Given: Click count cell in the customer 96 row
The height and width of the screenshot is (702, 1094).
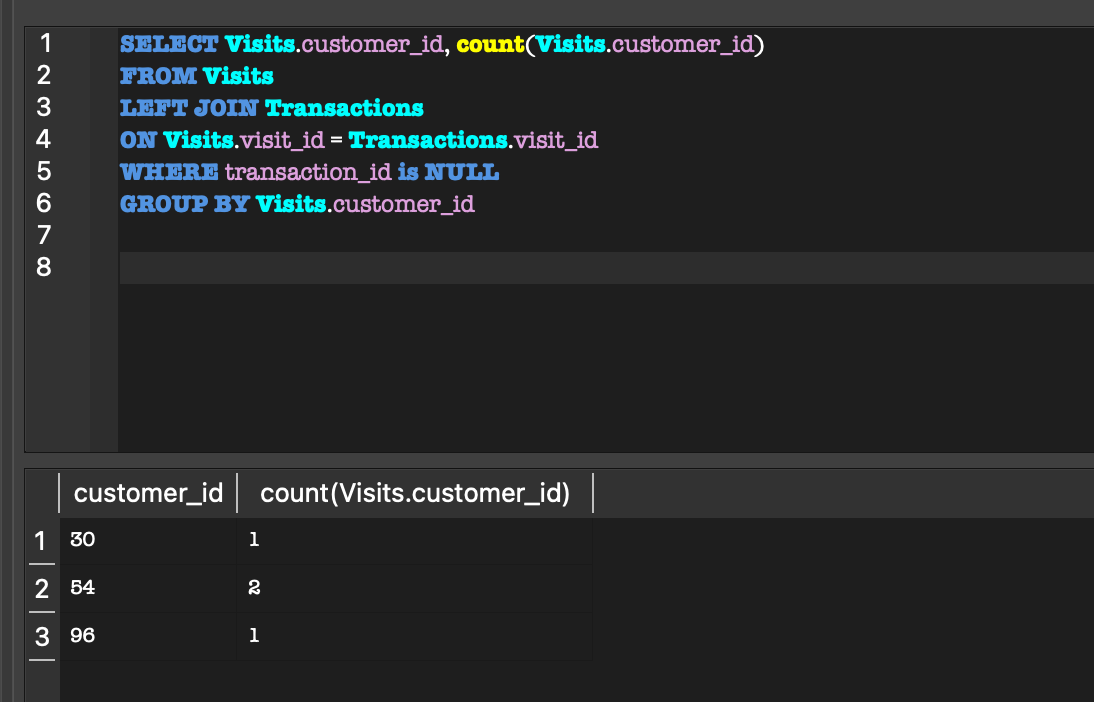Looking at the screenshot, I should tap(414, 635).
